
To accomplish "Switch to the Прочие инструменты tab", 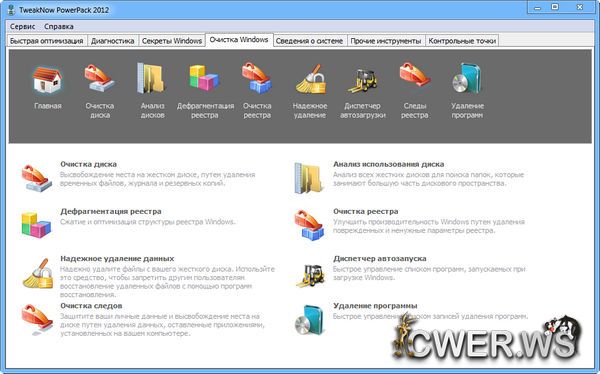I will click(386, 41).
